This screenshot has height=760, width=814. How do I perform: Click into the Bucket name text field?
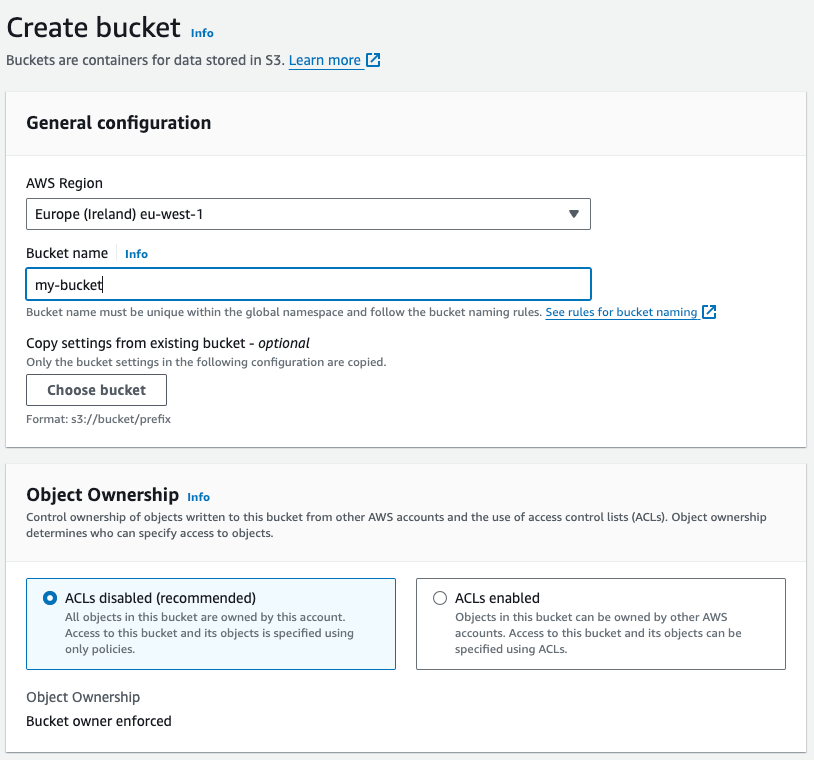(308, 285)
